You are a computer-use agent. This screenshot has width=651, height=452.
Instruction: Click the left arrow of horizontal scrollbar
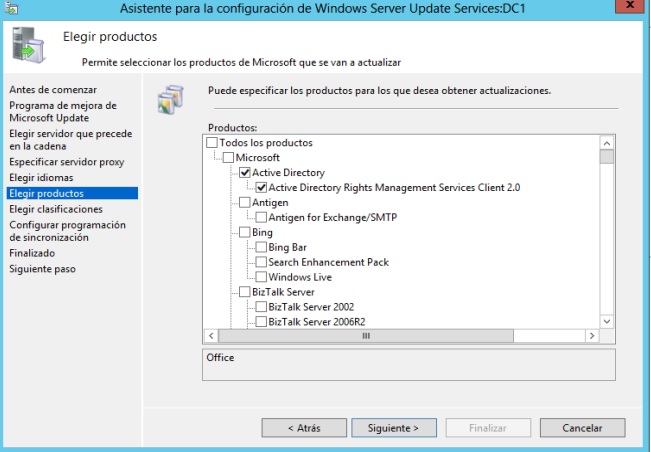211,336
